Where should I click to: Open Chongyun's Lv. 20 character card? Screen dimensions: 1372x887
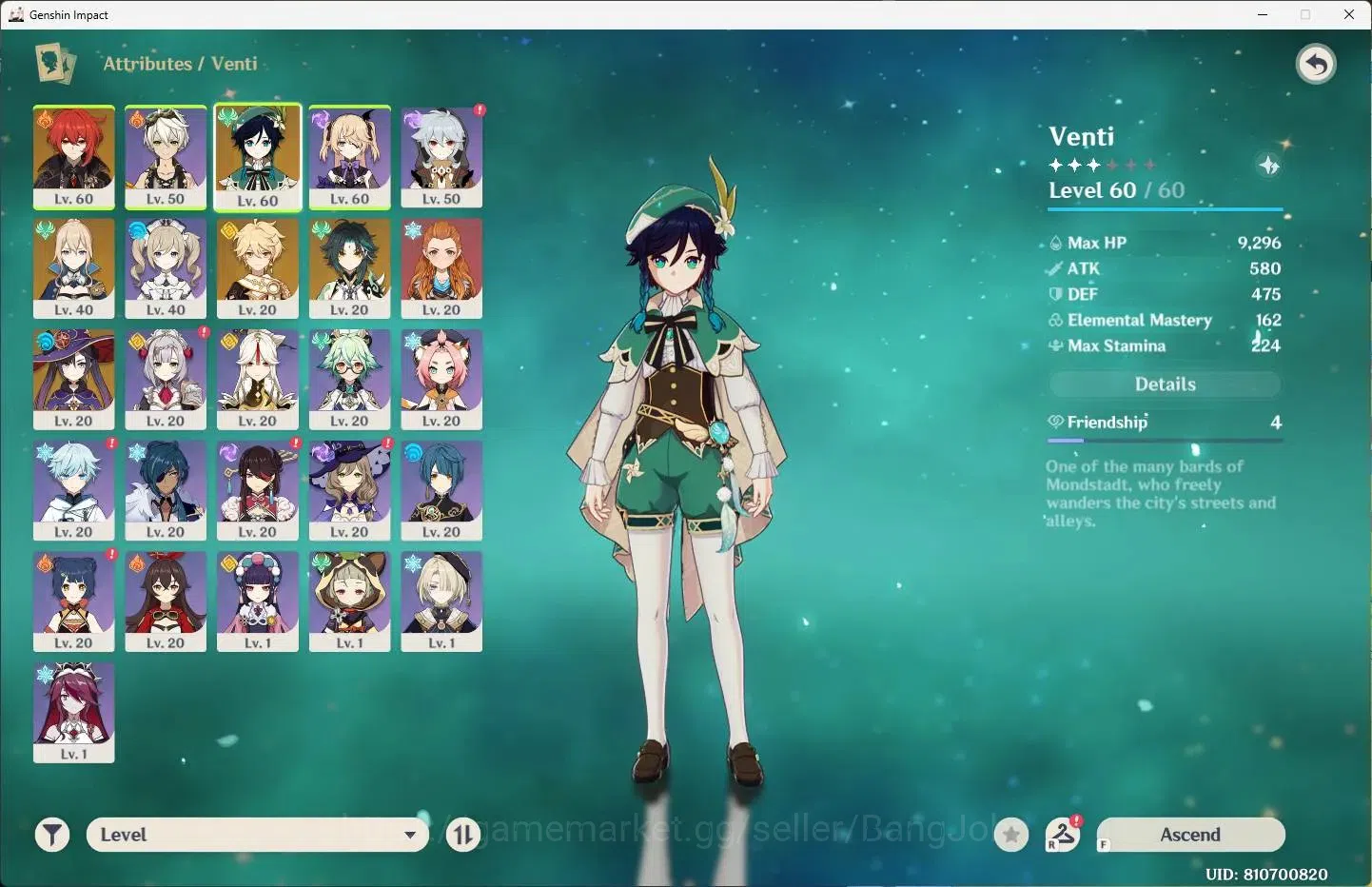pyautogui.click(x=74, y=491)
